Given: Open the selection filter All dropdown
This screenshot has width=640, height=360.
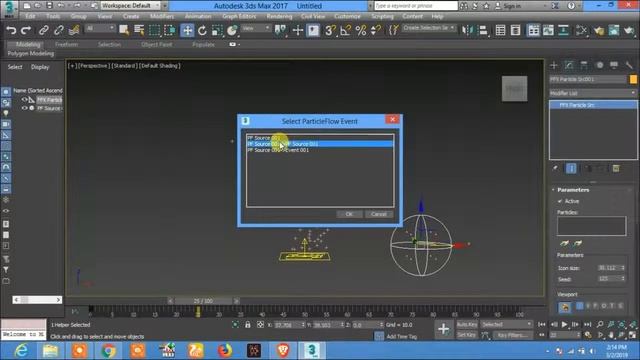Looking at the screenshot, I should tap(100, 28).
